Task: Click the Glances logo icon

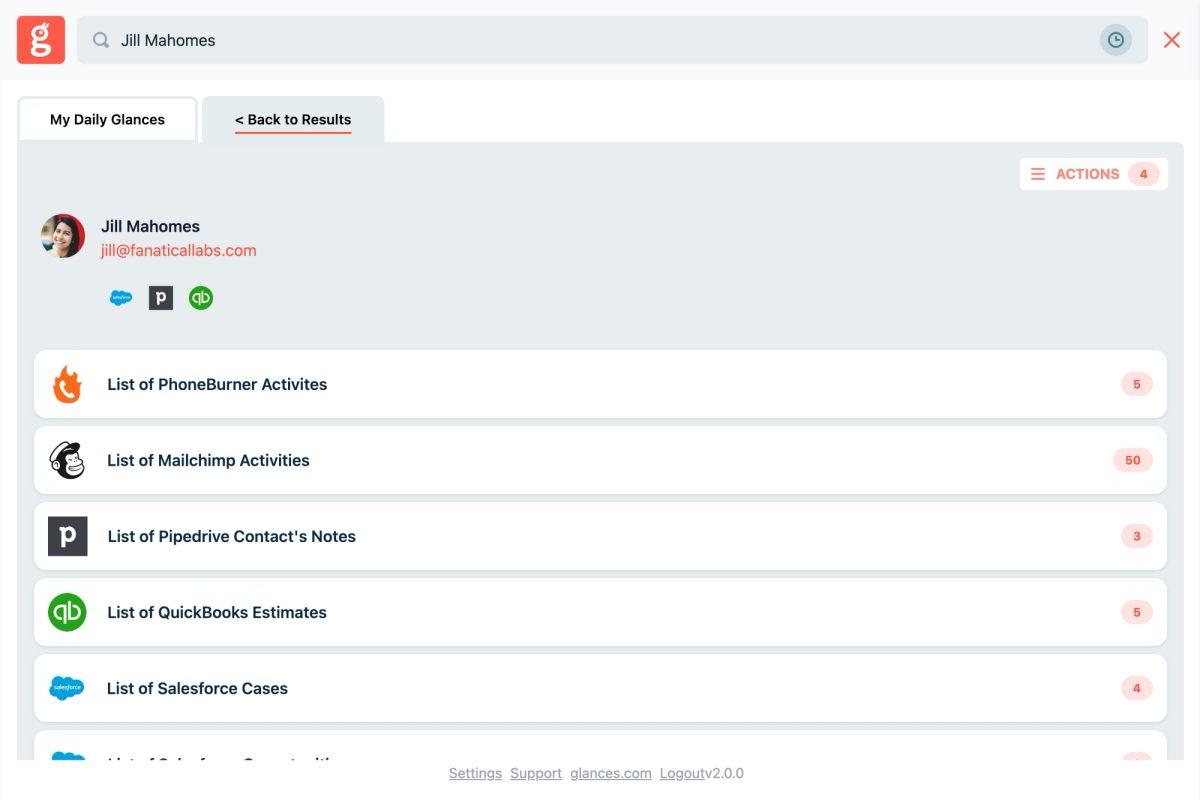Action: tap(41, 40)
